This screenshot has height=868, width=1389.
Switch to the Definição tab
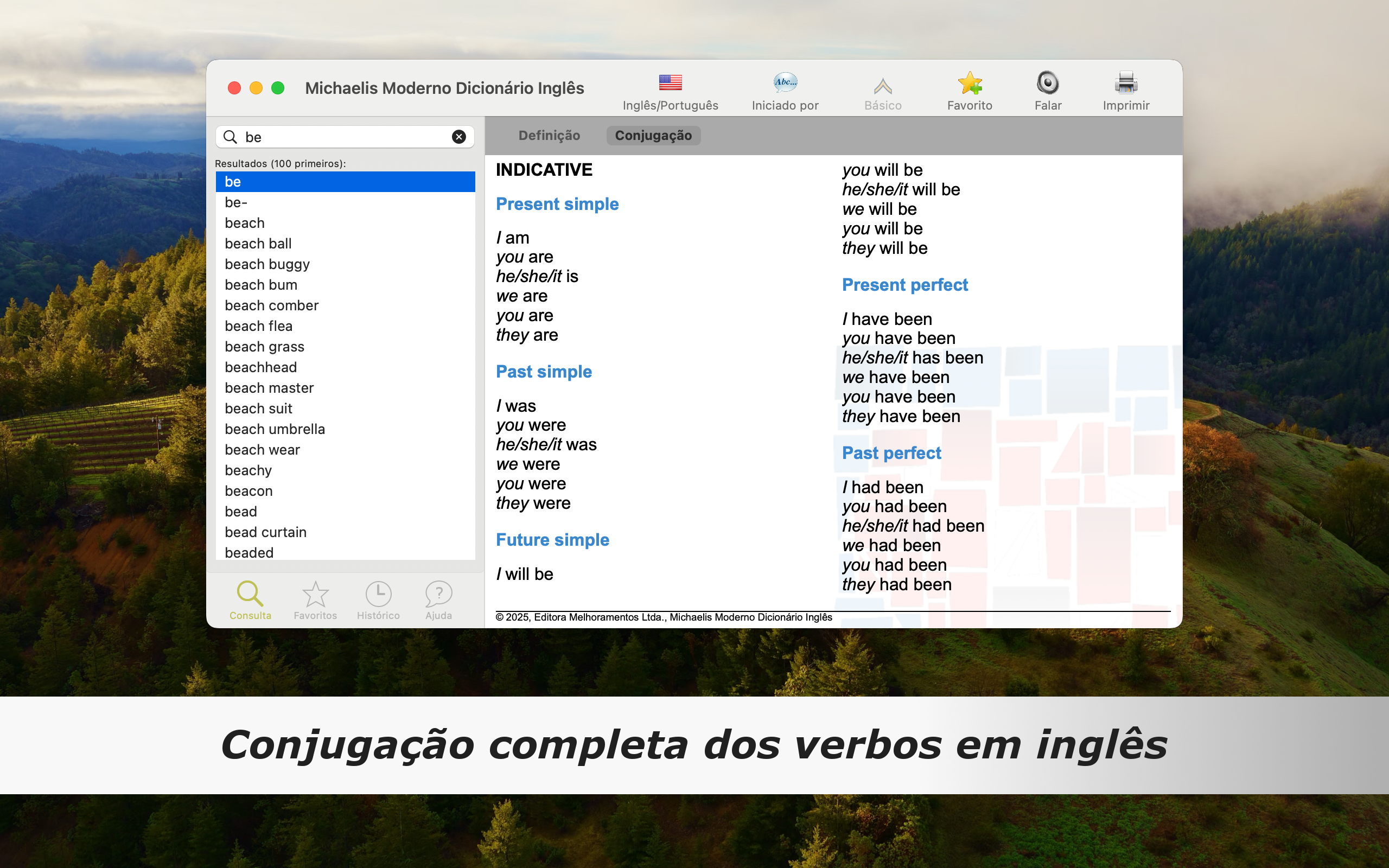[549, 136]
